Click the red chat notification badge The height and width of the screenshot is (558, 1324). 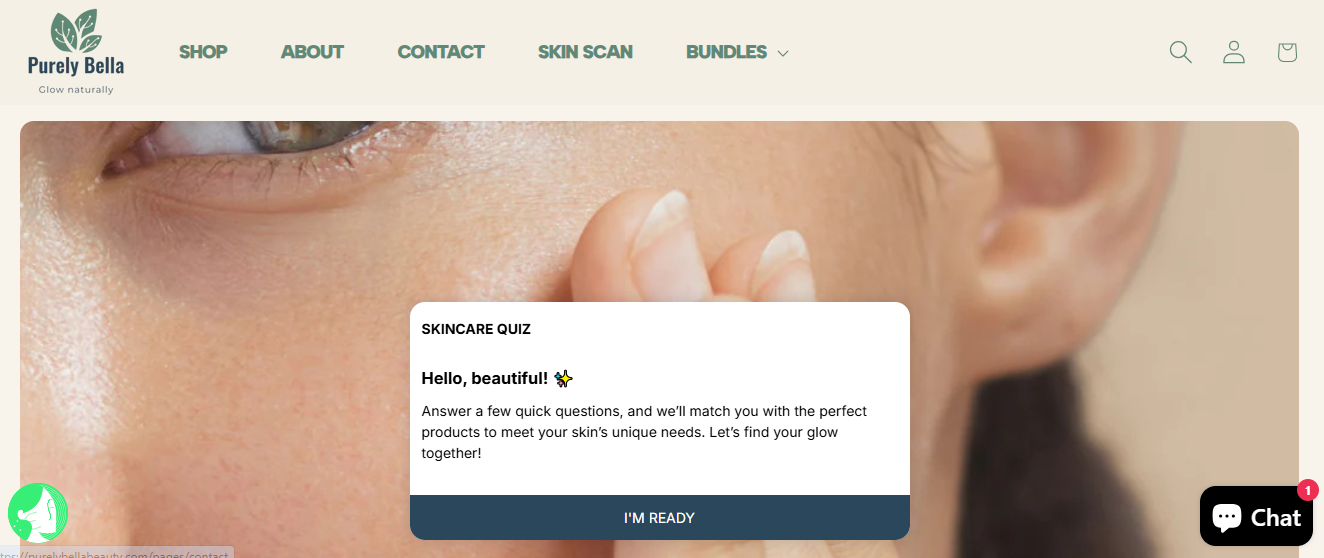[x=1307, y=490]
